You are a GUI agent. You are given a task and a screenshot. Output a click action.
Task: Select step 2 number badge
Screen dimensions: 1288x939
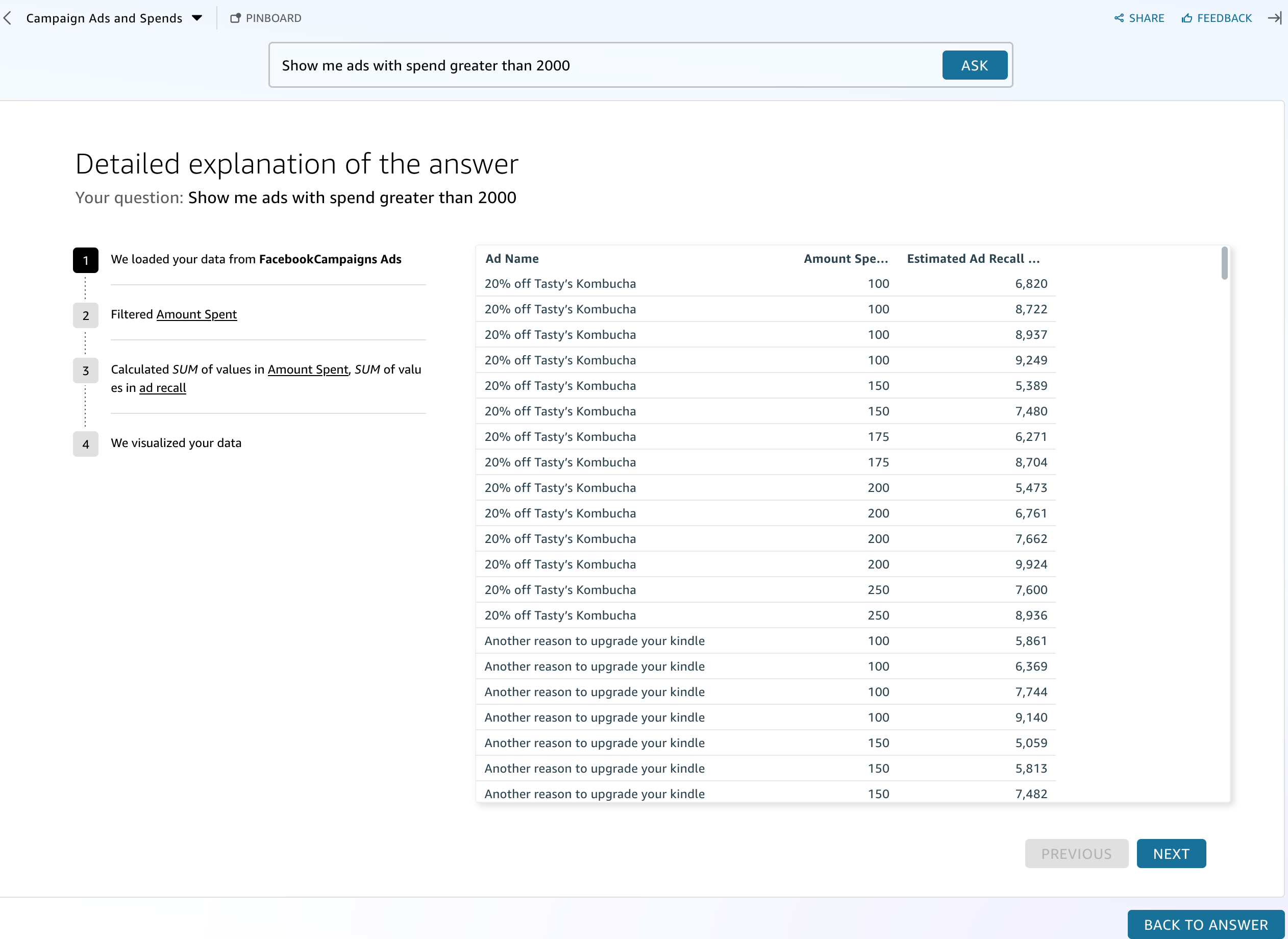click(85, 315)
